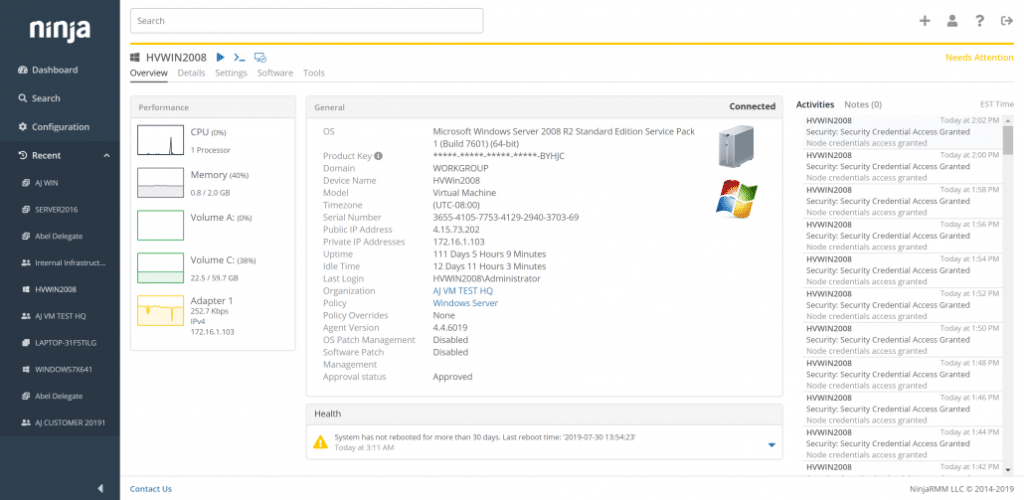Click the logout icon
This screenshot has height=500, width=1024.
click(1006, 21)
